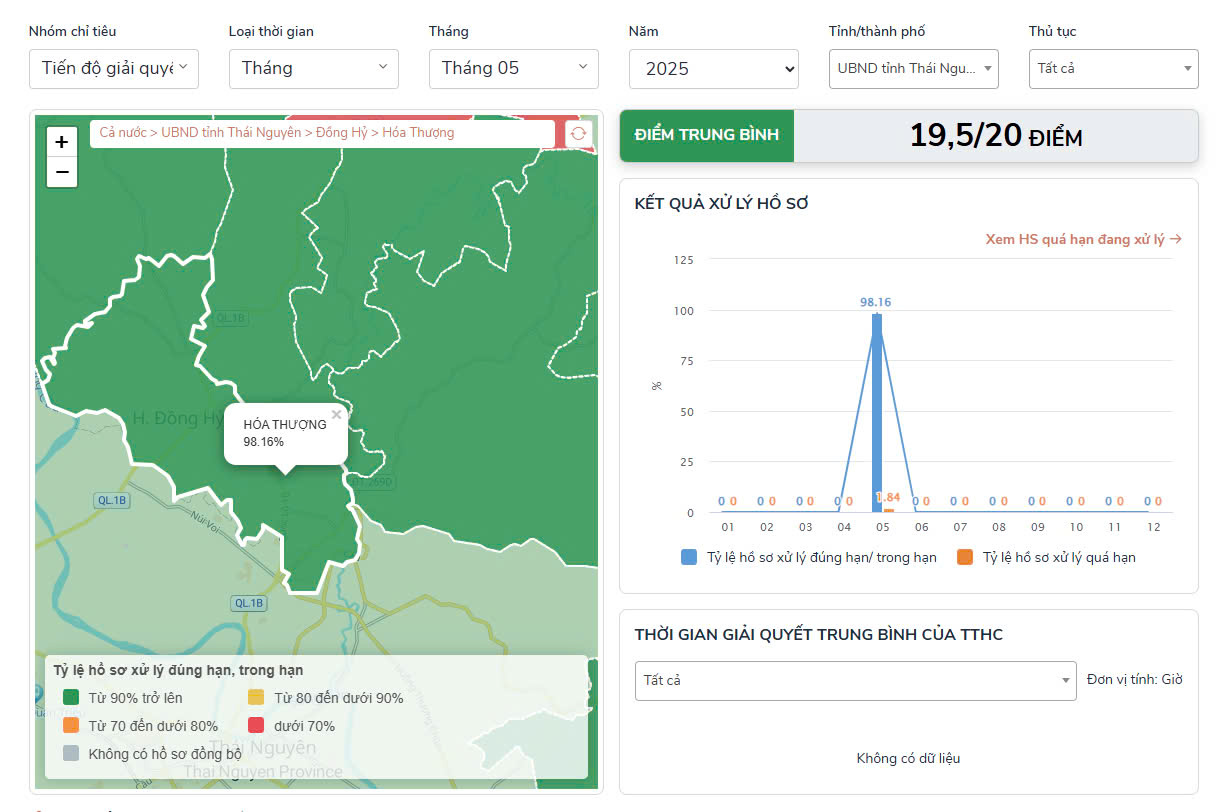Image resolution: width=1216 pixels, height=812 pixels.
Task: Click the H. Đồng Hỷ map label
Action: tap(178, 418)
